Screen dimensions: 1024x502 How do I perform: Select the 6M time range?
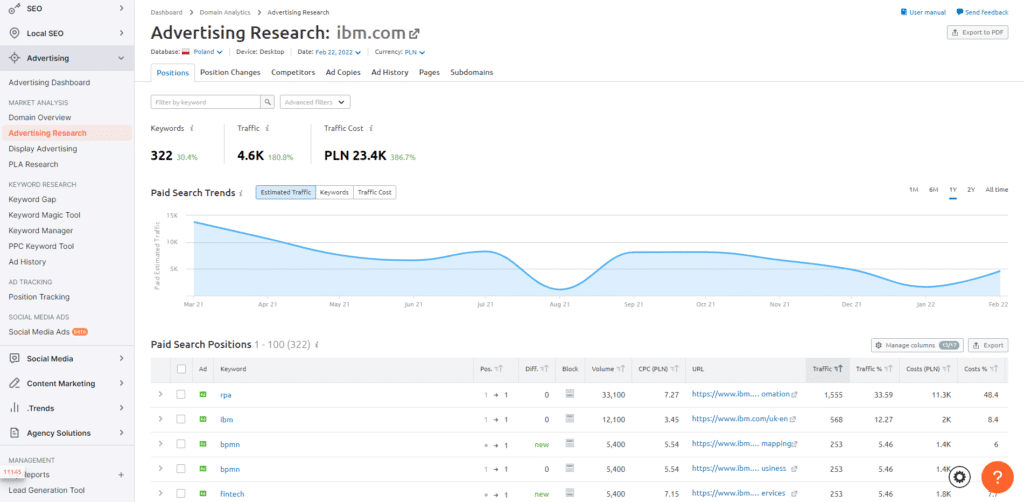click(933, 189)
